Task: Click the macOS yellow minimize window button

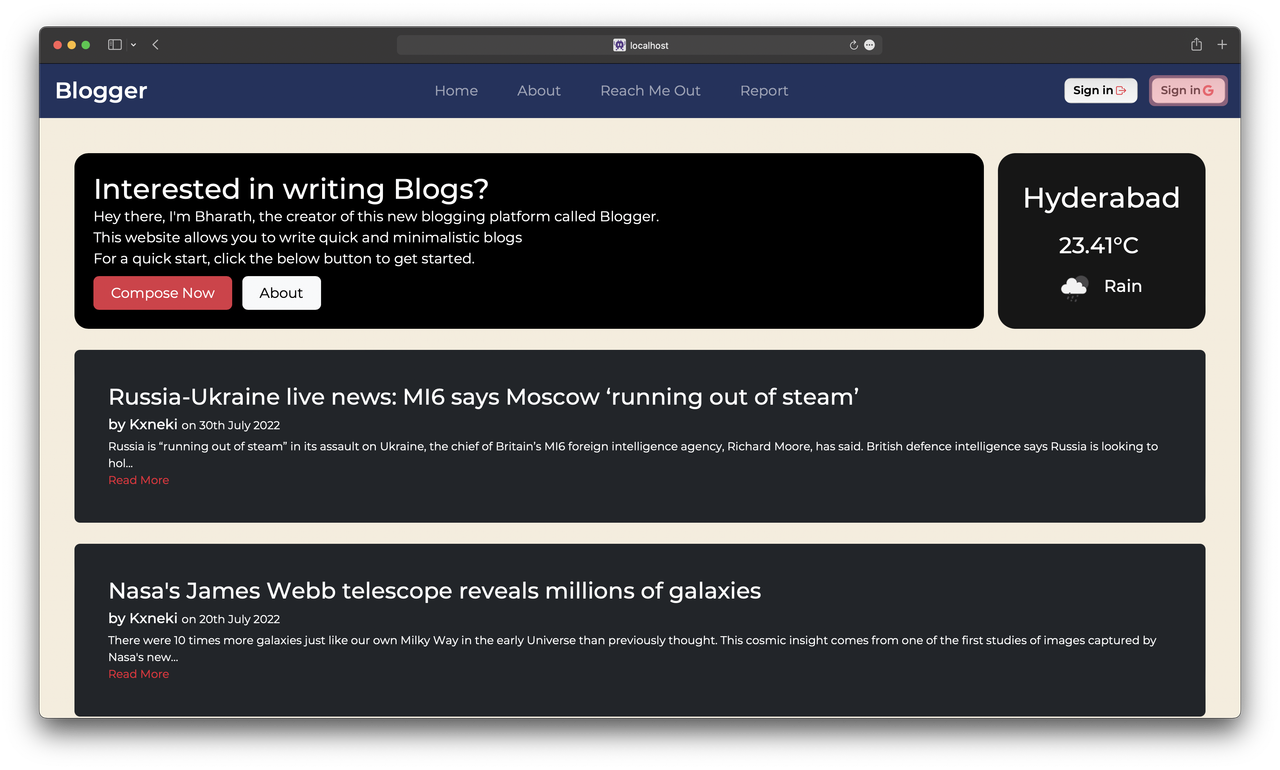Action: pos(72,45)
